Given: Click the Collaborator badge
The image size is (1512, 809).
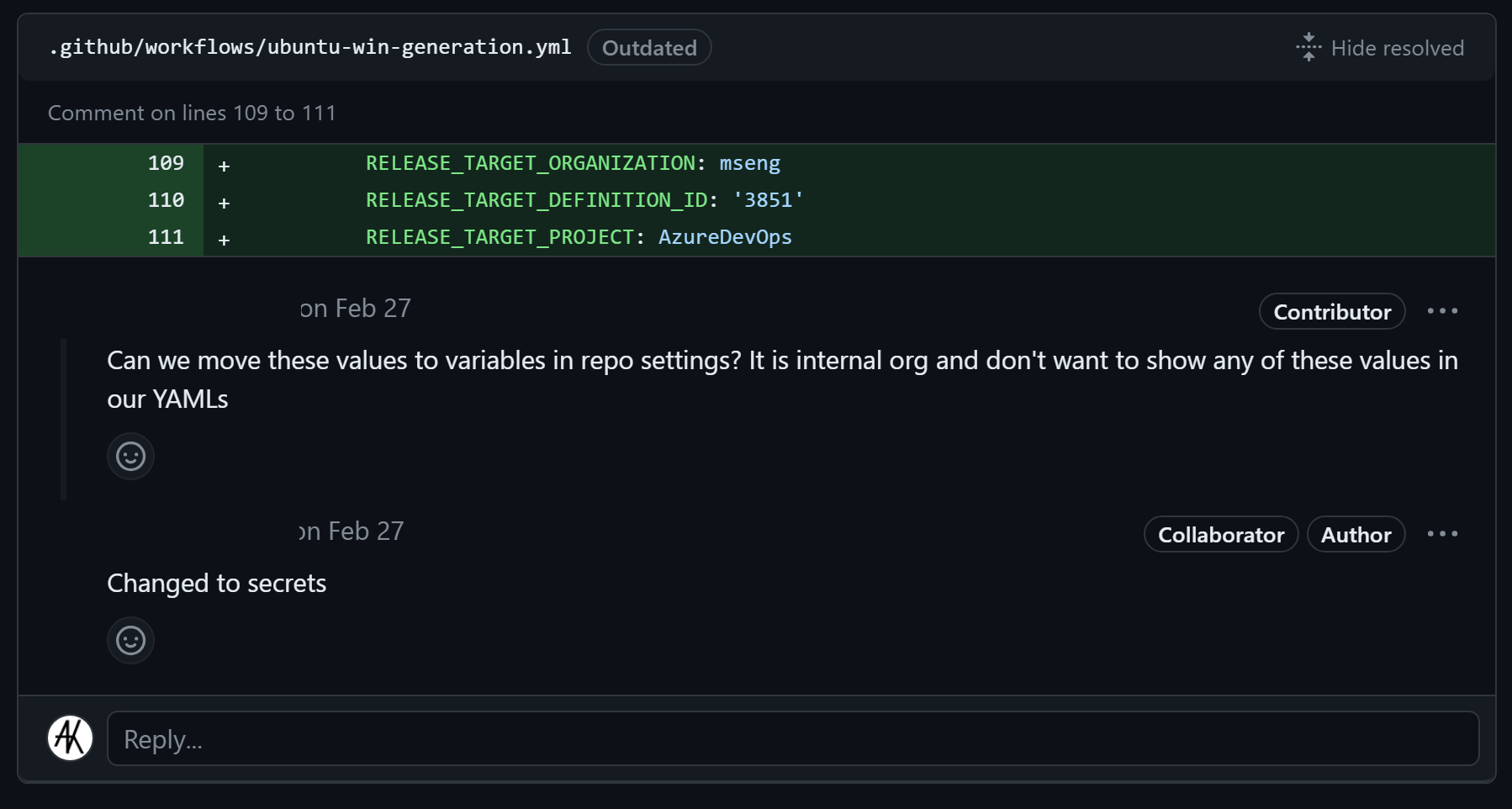Looking at the screenshot, I should pos(1220,534).
